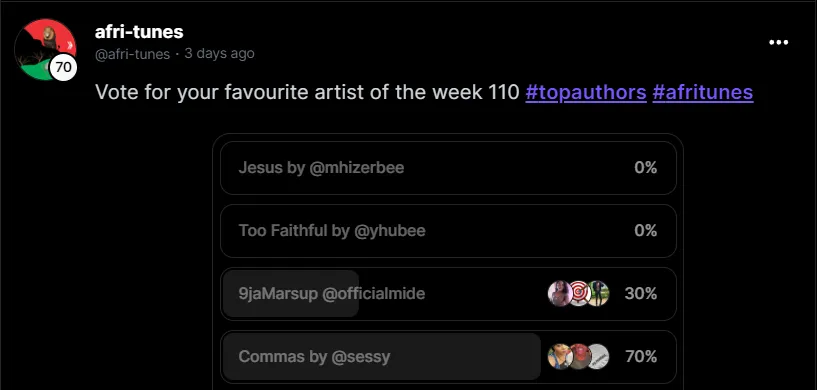Click third voter avatar on 9jaMarsup option
The width and height of the screenshot is (817, 390).
pos(598,294)
